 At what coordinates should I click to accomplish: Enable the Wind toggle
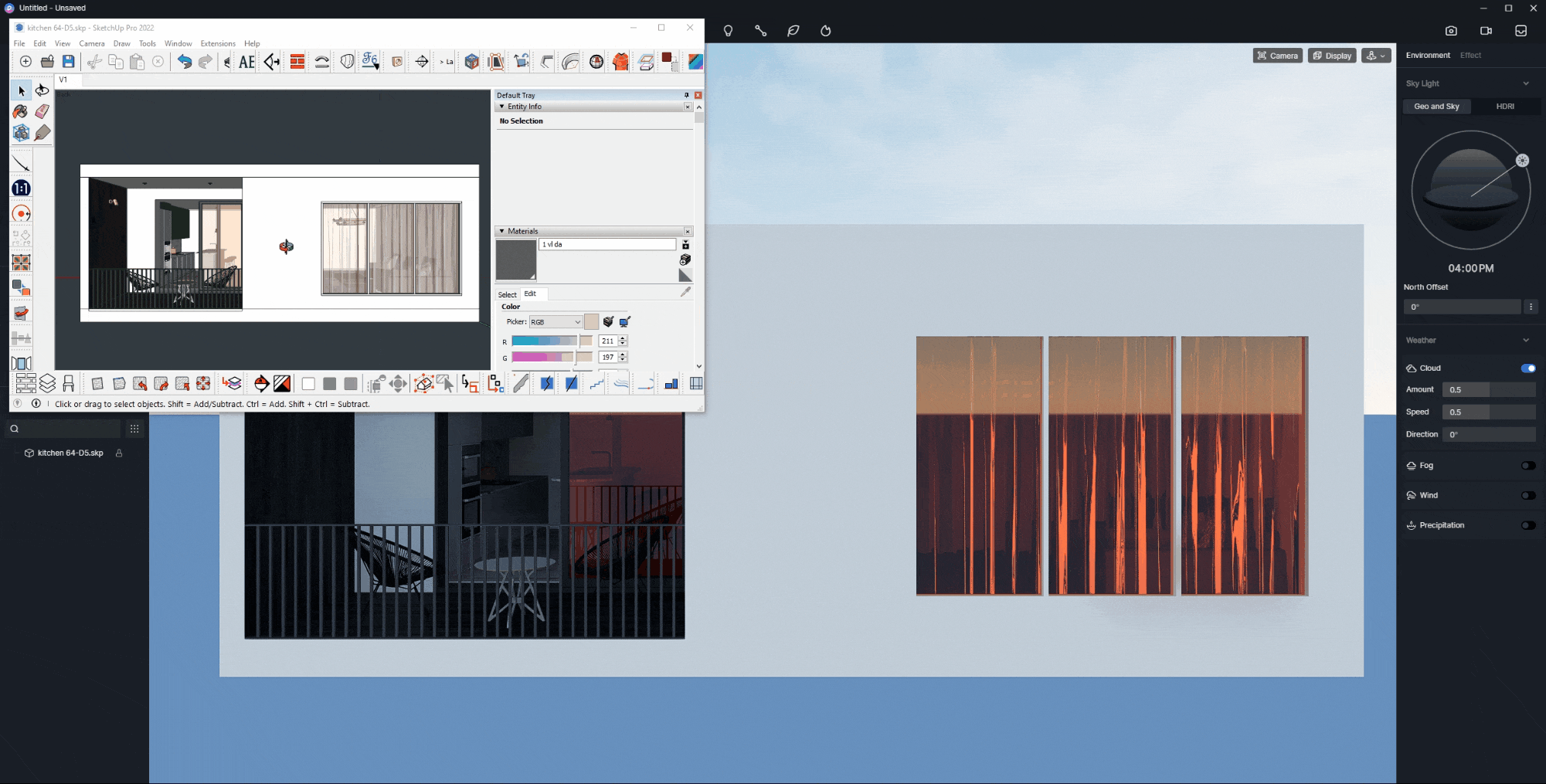tap(1528, 496)
